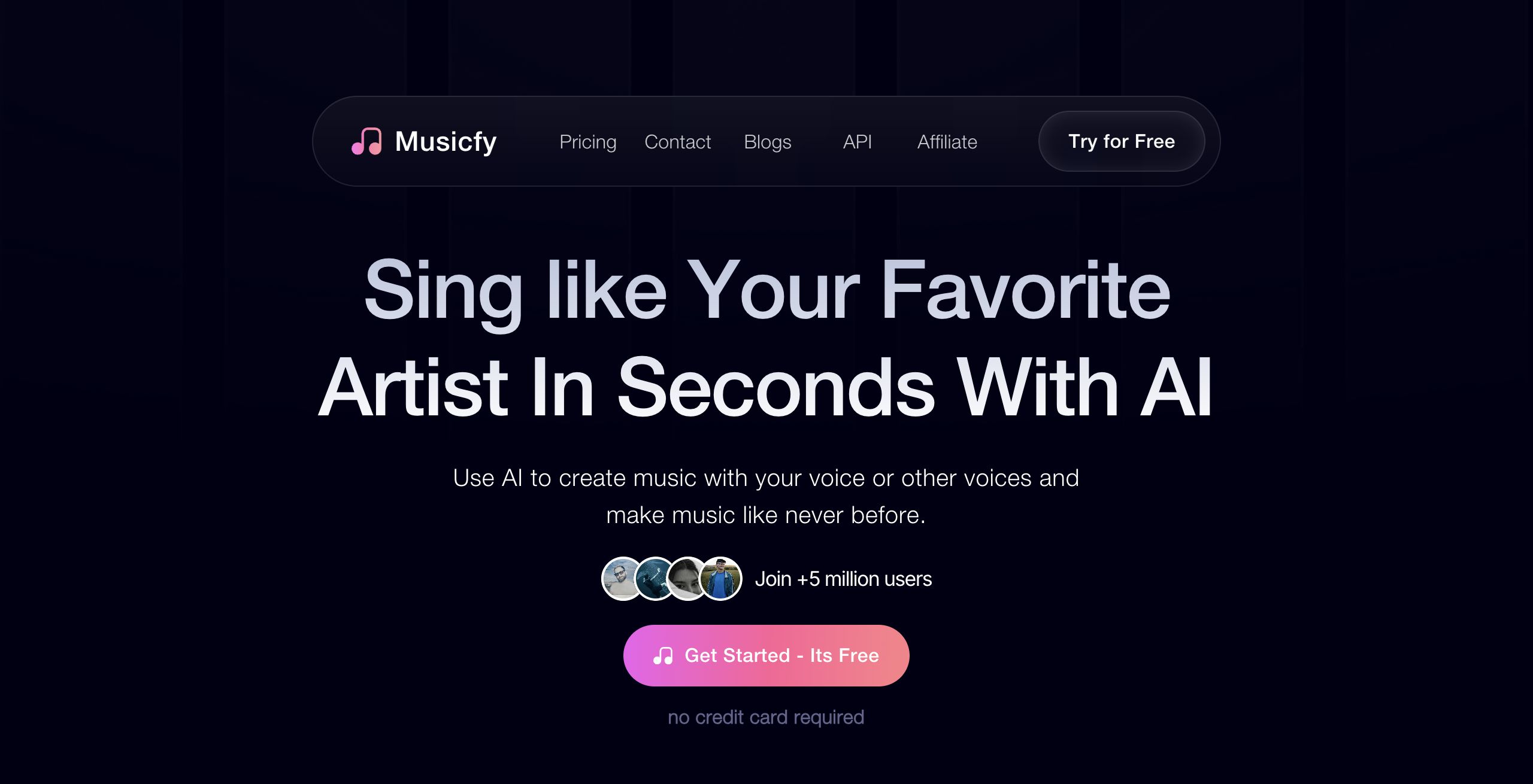Click the 'make music like never before' line
This screenshot has width=1533, height=784.
pyautogui.click(x=766, y=515)
